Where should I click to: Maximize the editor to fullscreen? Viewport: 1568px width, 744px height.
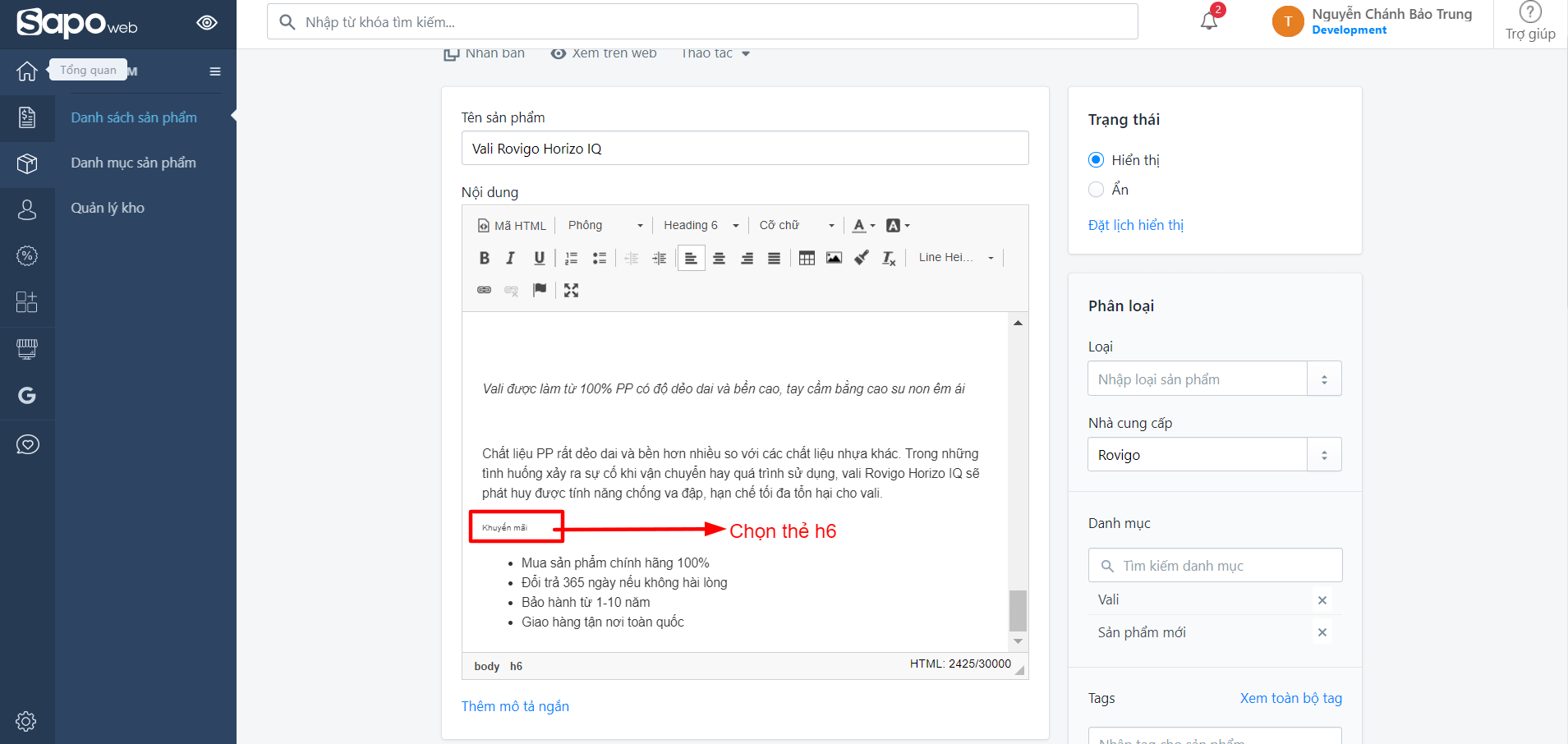(x=572, y=290)
